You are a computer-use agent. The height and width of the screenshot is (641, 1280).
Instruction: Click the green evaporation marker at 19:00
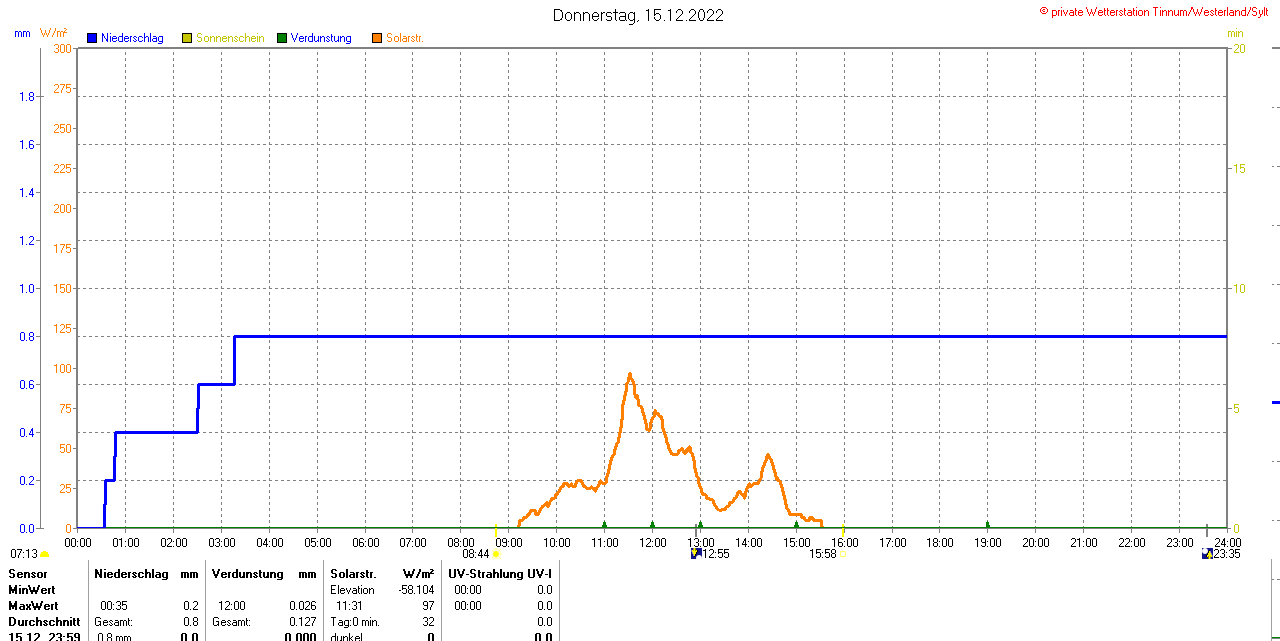click(x=987, y=524)
